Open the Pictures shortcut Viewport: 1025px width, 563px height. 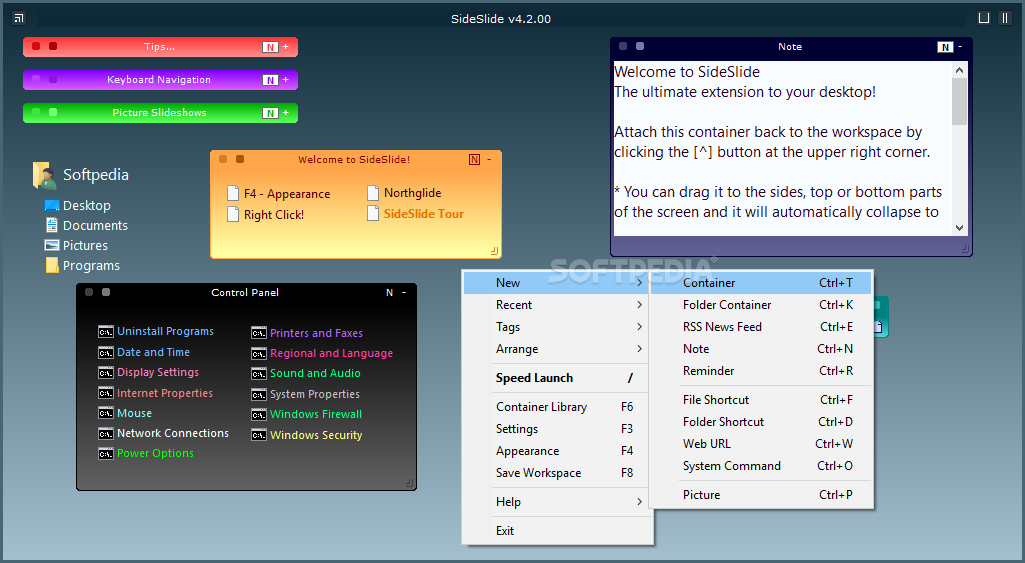(76, 245)
